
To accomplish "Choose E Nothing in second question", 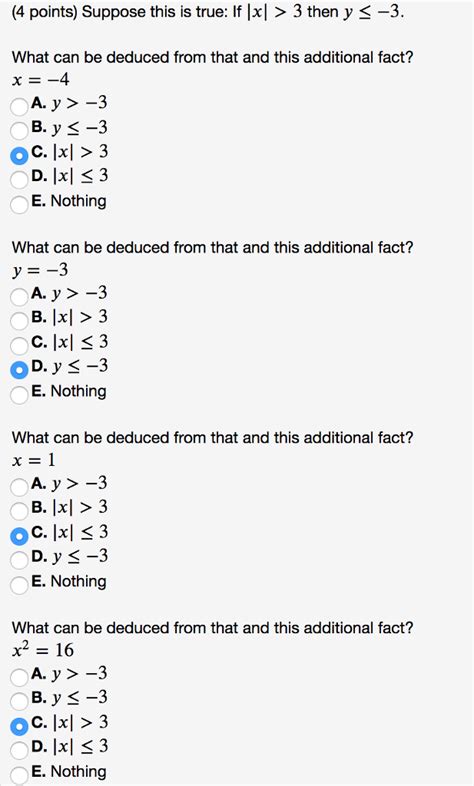I will tap(19, 395).
